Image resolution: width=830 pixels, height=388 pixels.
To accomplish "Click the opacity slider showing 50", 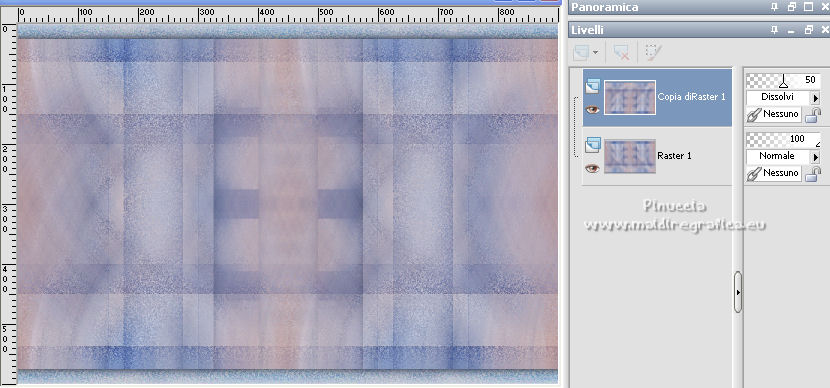I will click(x=783, y=80).
